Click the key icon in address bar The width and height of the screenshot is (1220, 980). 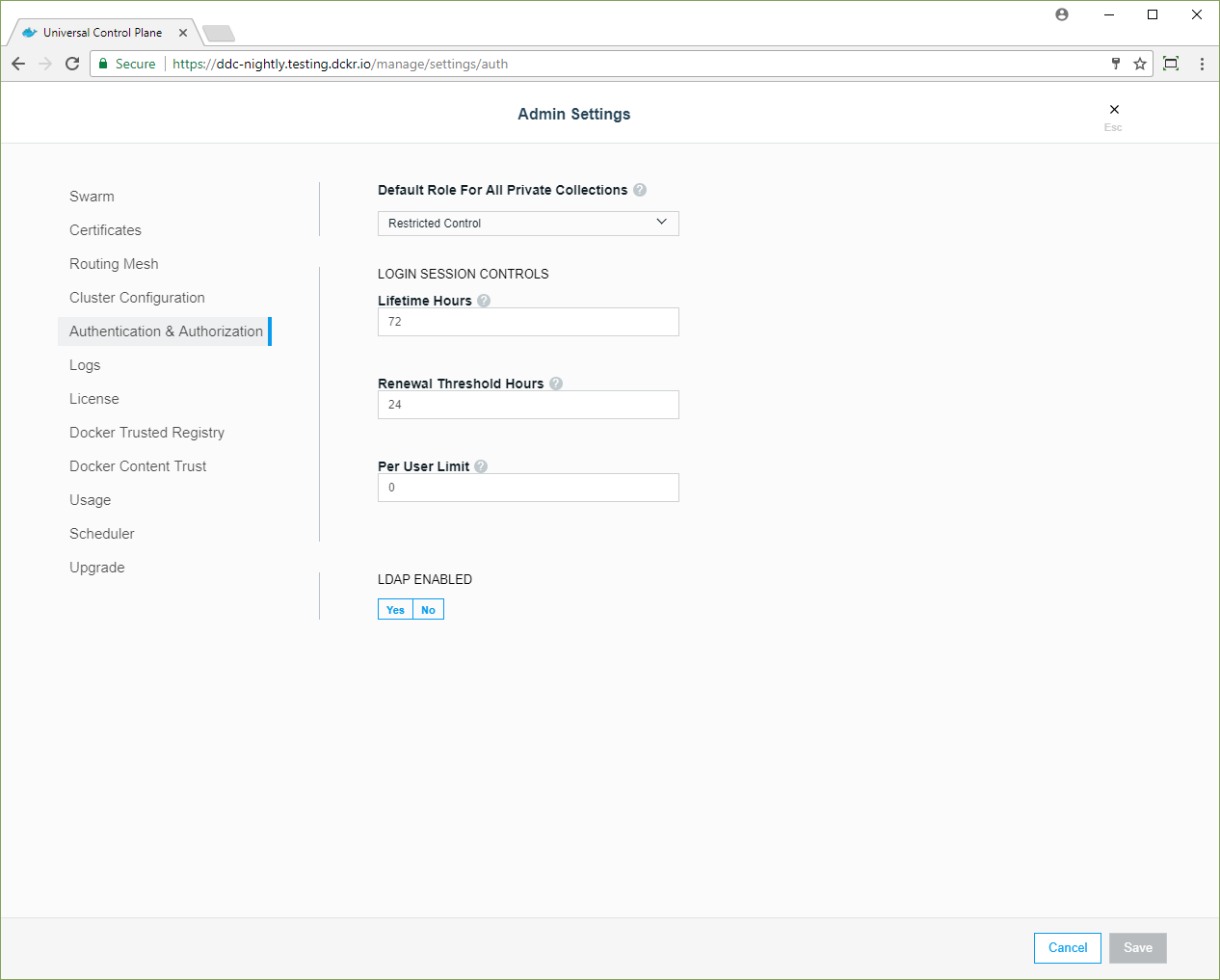coord(1116,64)
